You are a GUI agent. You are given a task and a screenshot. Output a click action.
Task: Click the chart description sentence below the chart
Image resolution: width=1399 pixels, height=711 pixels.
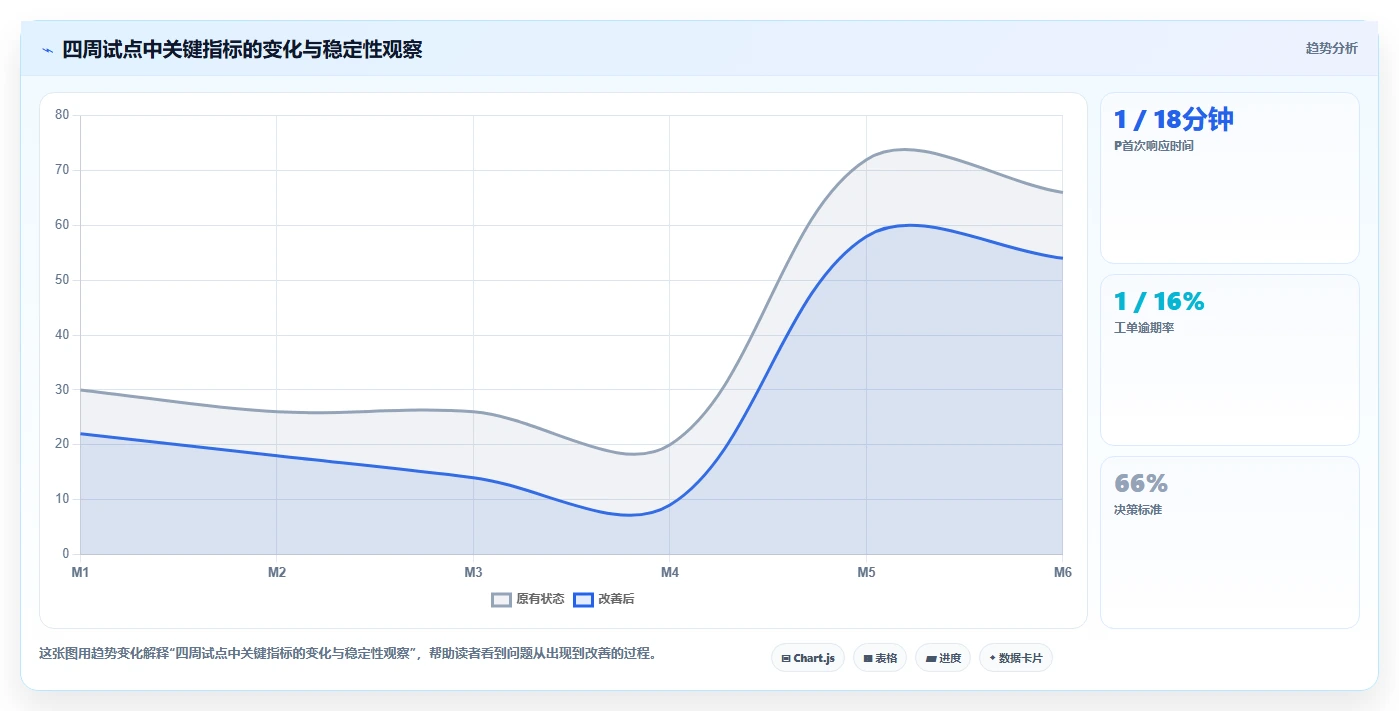(347, 654)
